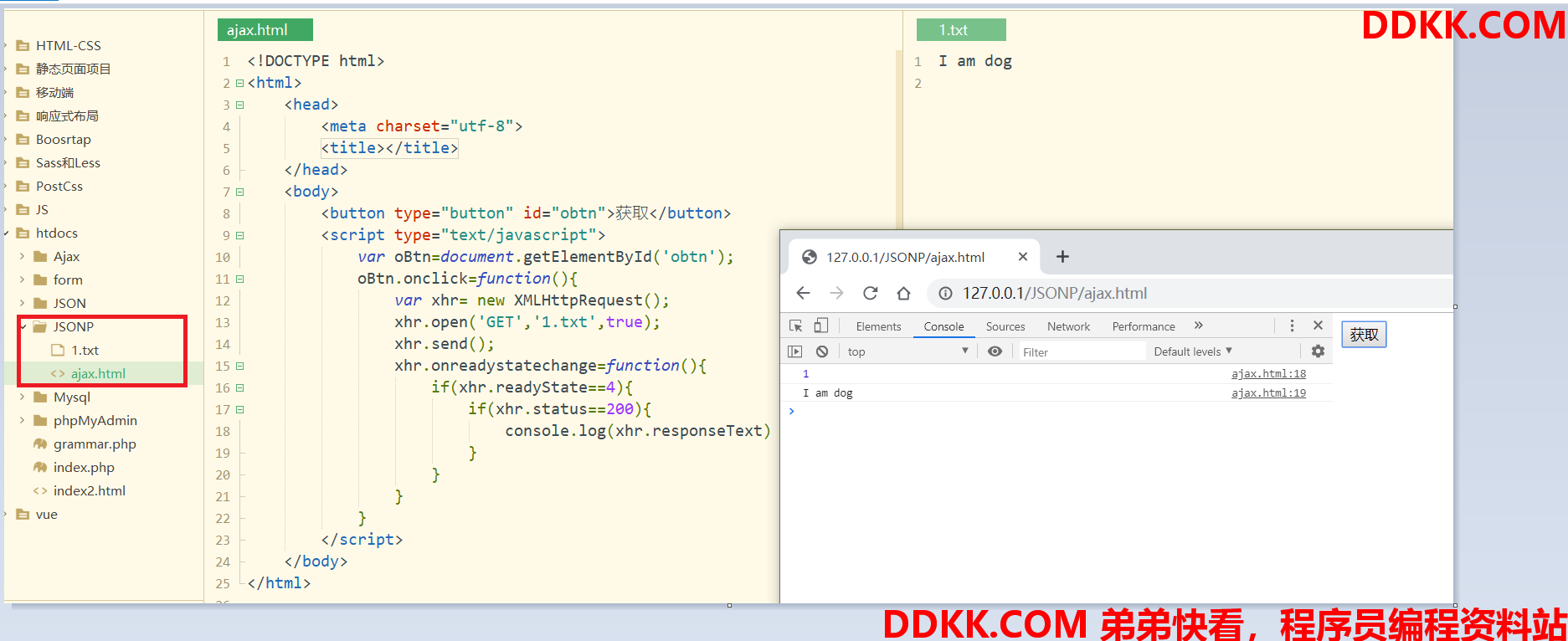This screenshot has width=1568, height=641.
Task: Switch to Performance tab
Action: tap(1144, 326)
